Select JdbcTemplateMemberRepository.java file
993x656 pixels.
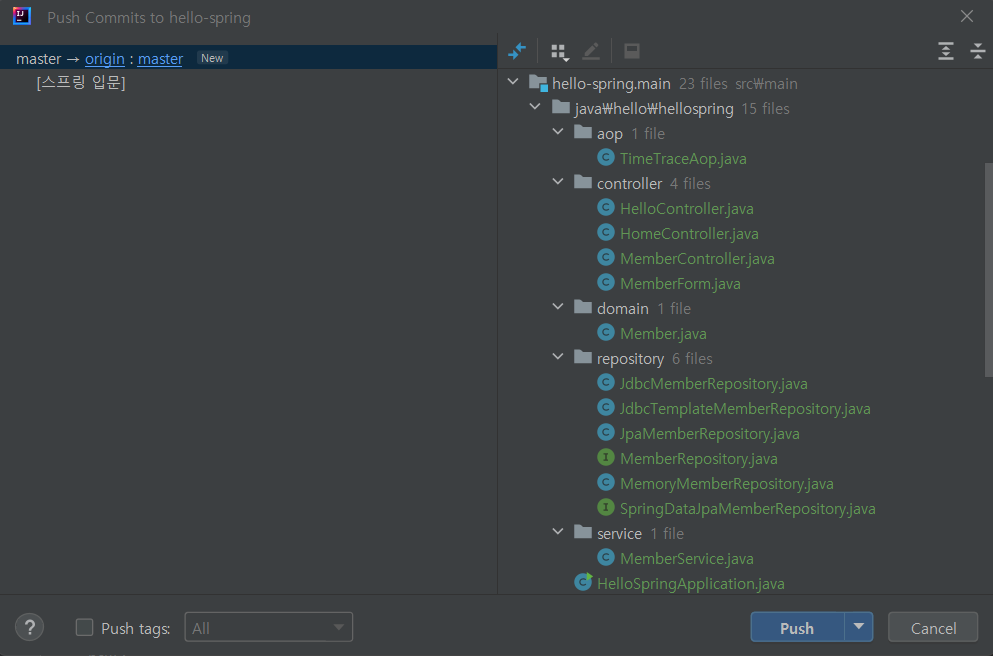pos(745,408)
